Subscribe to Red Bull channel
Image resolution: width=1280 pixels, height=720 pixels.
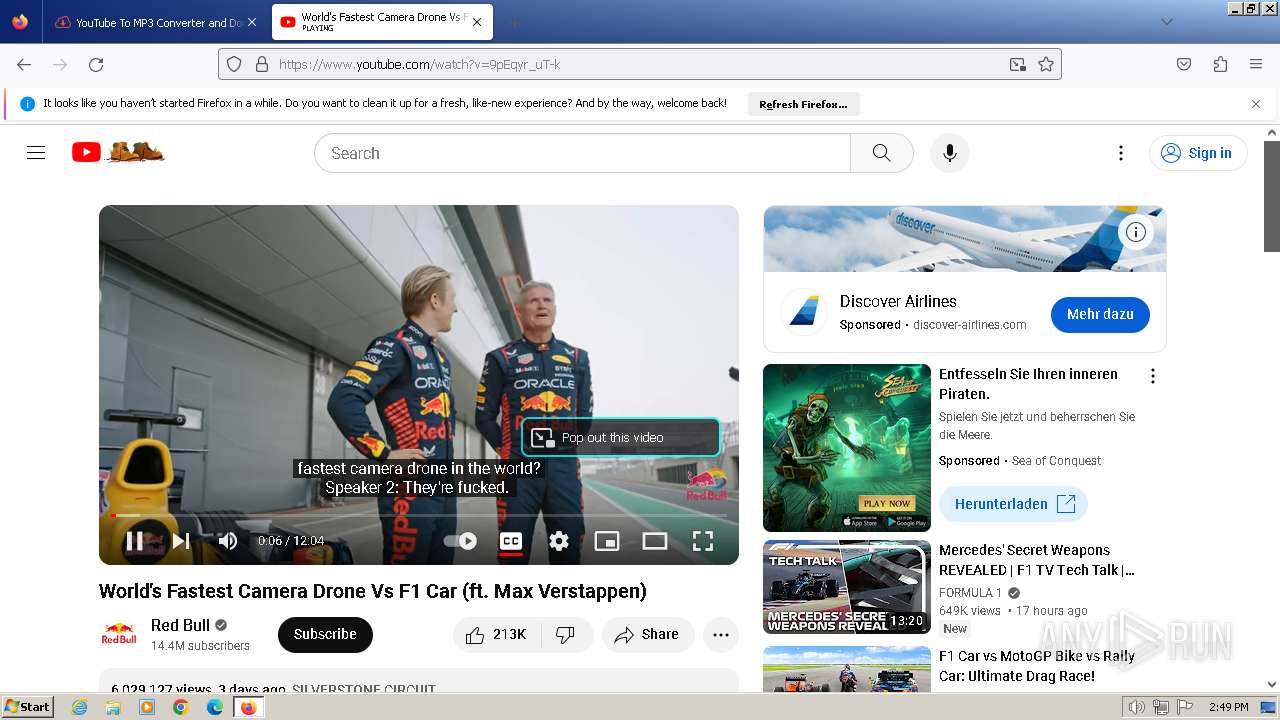tap(325, 634)
